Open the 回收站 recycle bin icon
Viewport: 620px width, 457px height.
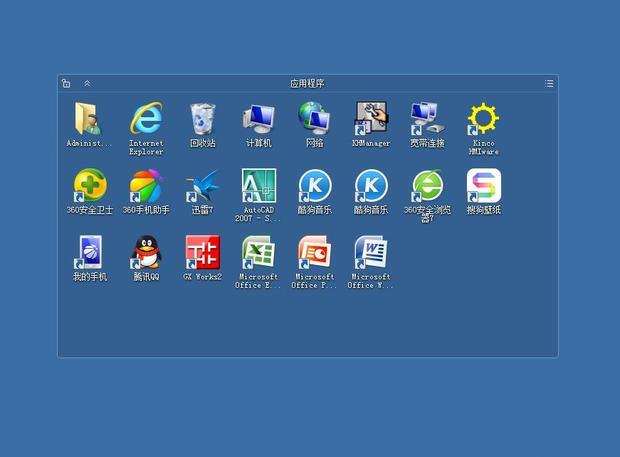[x=202, y=119]
